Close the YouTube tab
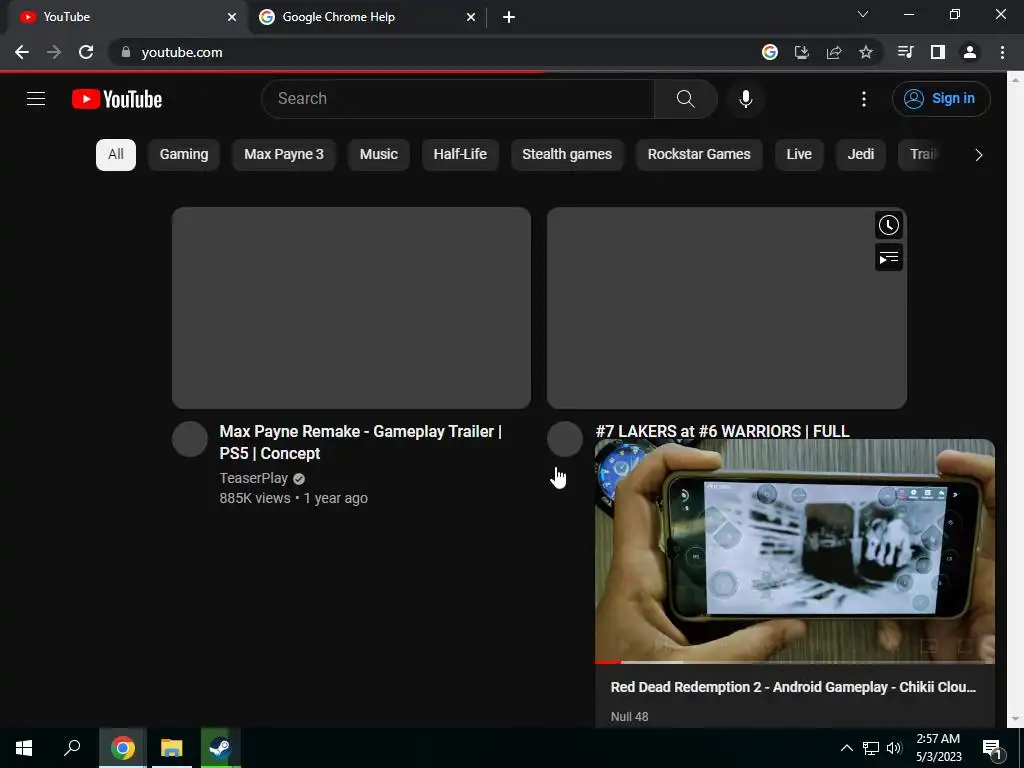 pyautogui.click(x=232, y=17)
